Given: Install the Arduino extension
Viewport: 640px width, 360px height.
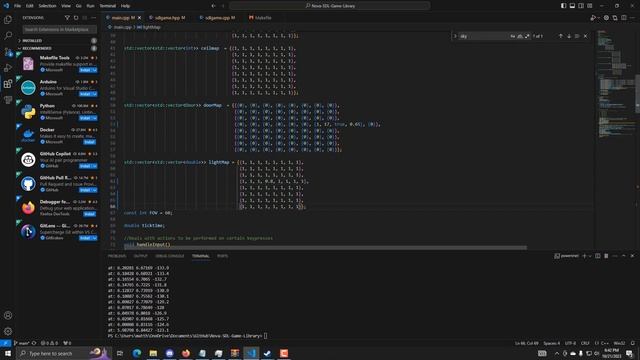Looking at the screenshot, I should tap(85, 94).
